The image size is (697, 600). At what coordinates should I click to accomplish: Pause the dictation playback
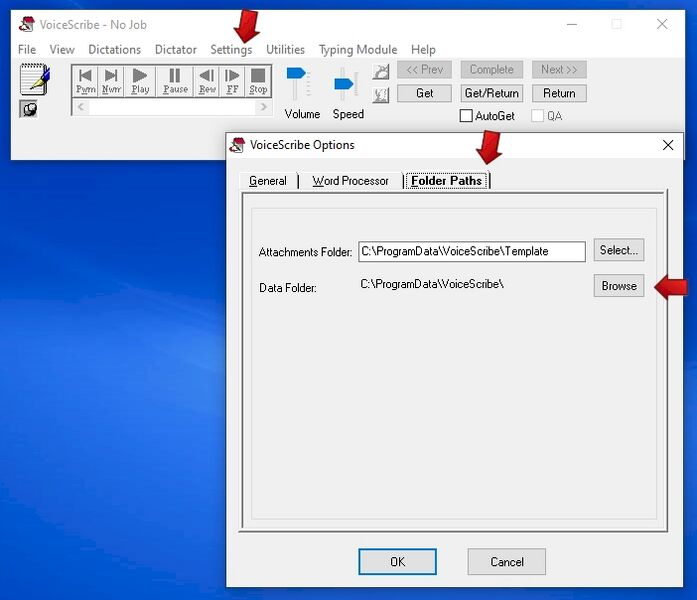point(175,81)
